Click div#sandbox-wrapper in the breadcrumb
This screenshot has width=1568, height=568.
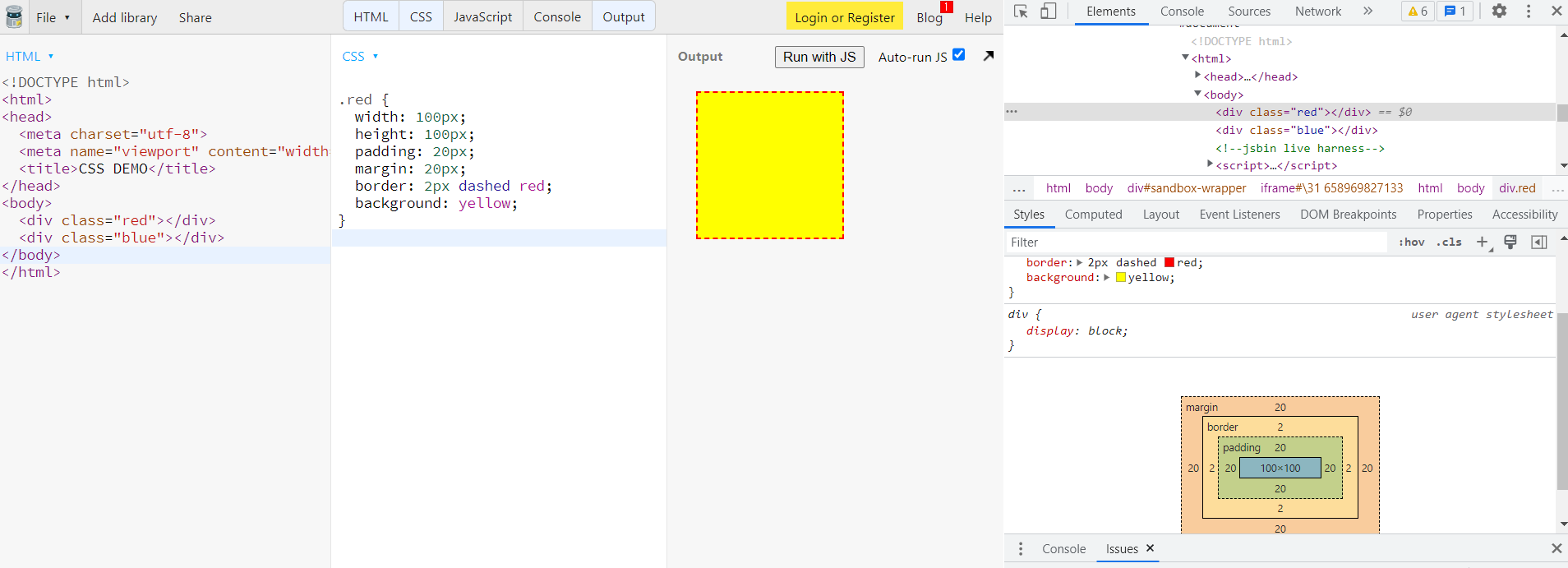point(1187,188)
